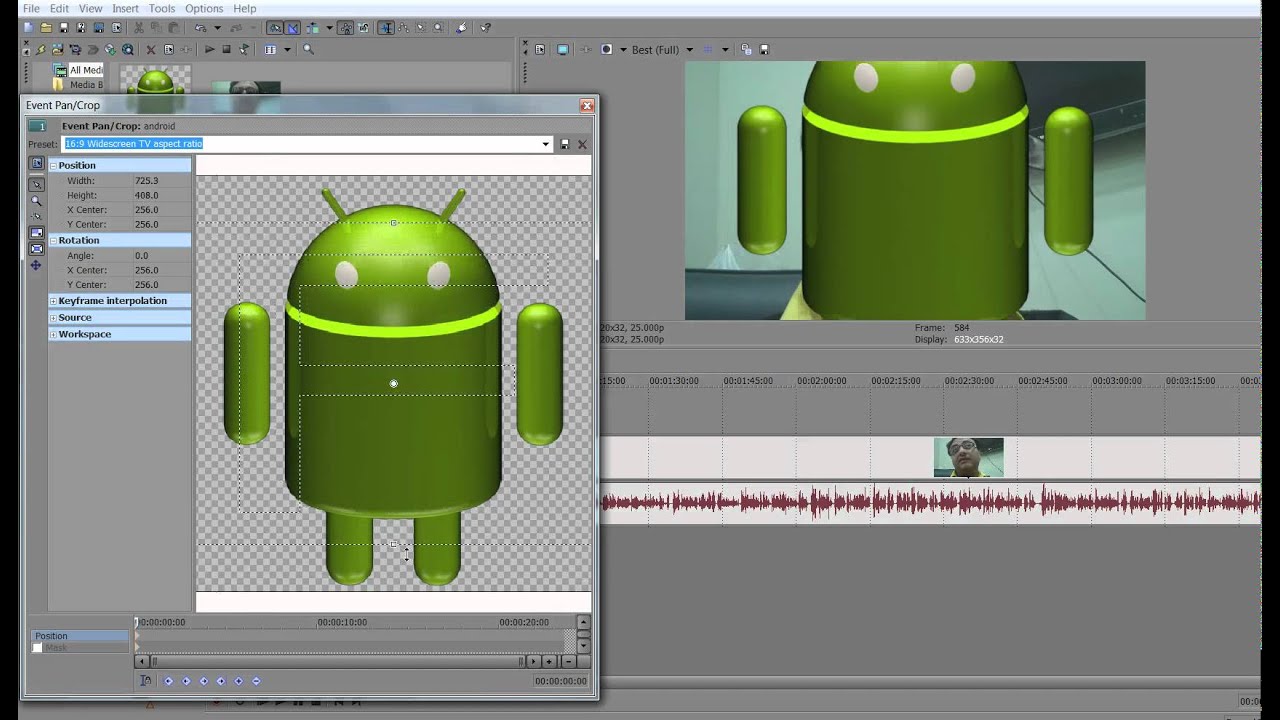1280x720 pixels.
Task: Open the Preset dropdown list
Action: point(546,144)
